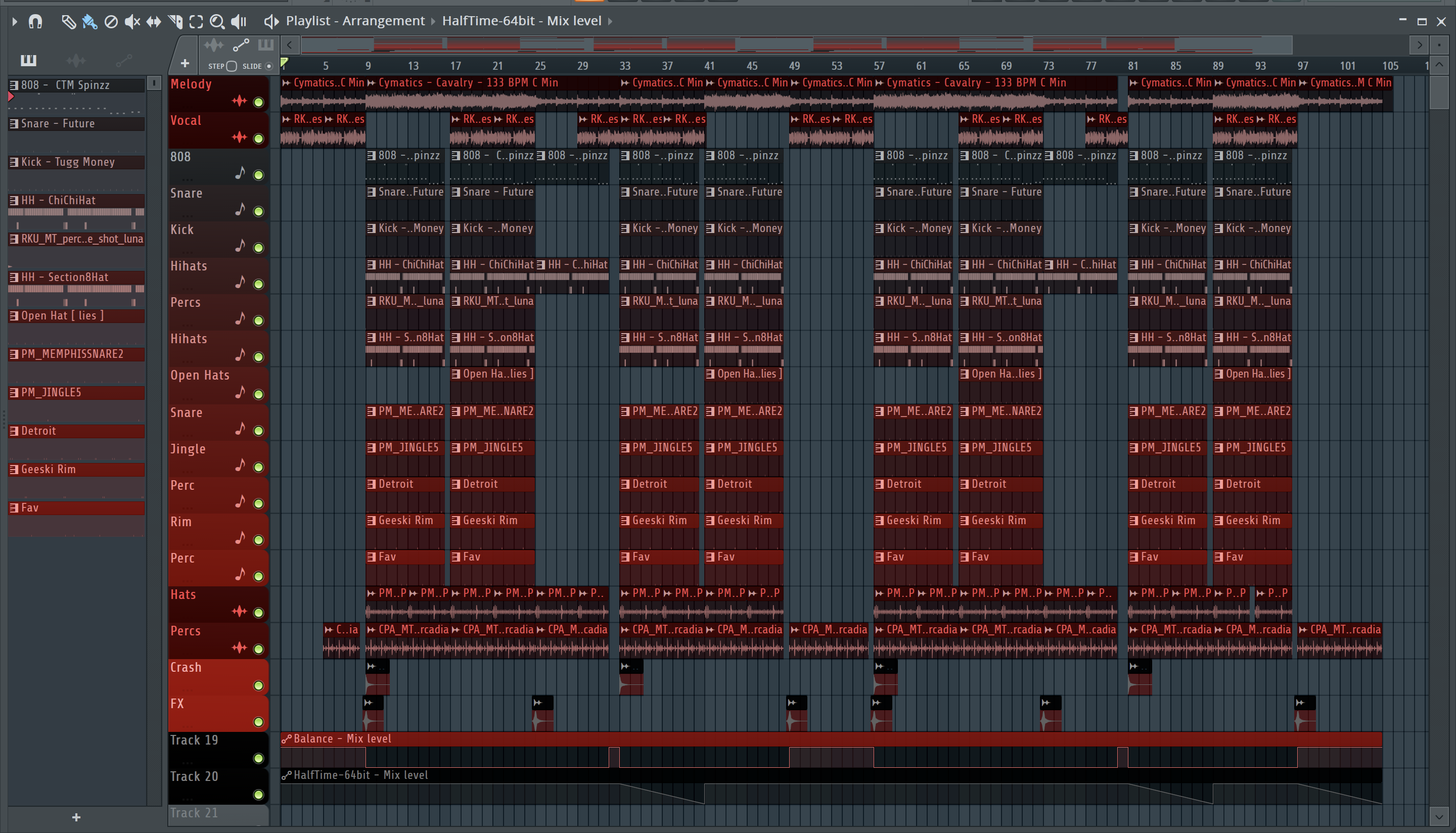Show automation clips in the picker panel

coord(123,60)
